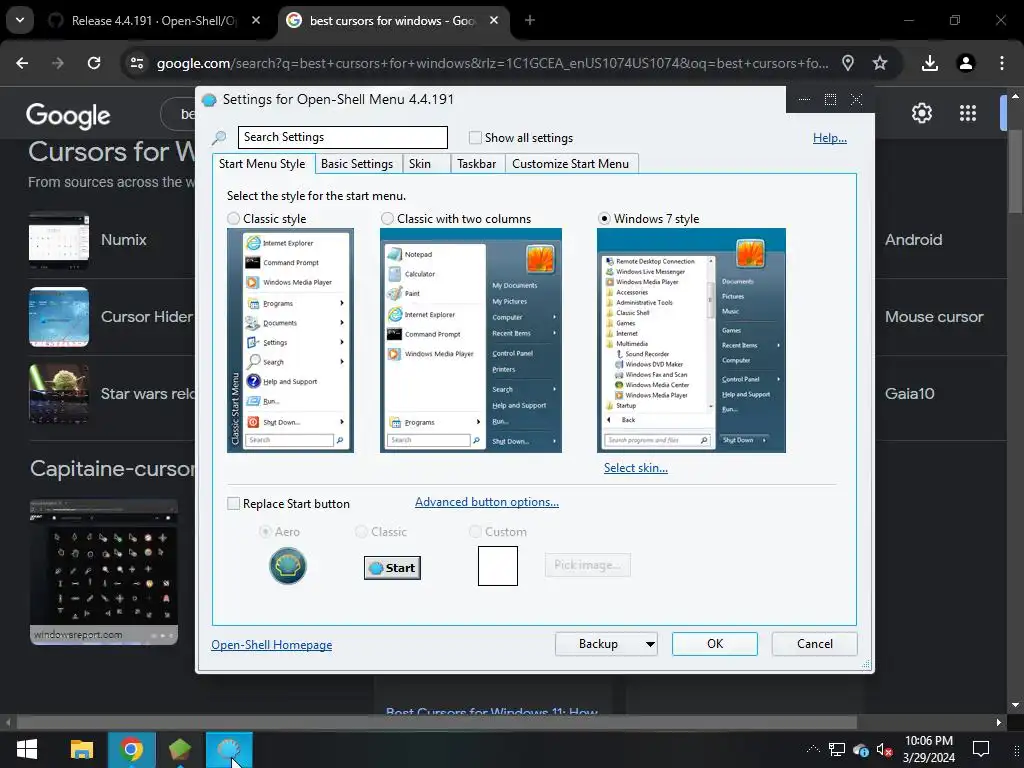
Task: Open Chrome profile icon
Action: [x=965, y=63]
